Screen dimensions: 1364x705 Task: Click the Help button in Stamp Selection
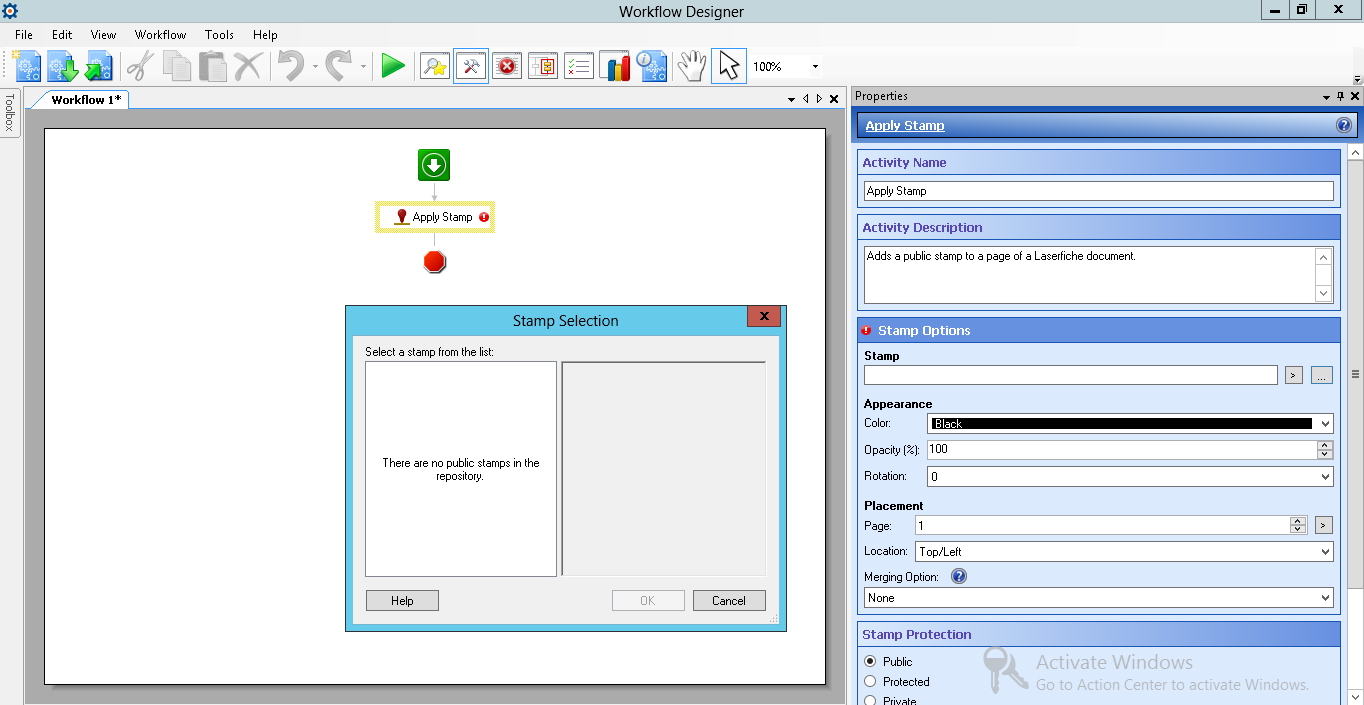tap(402, 601)
